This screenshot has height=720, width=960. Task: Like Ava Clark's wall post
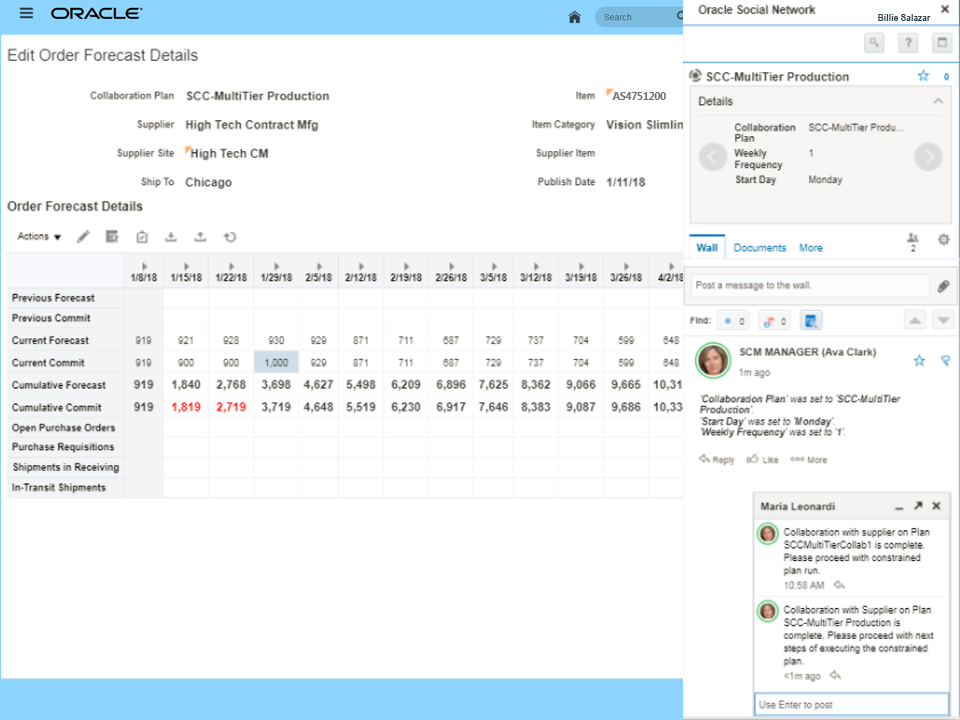tap(762, 459)
